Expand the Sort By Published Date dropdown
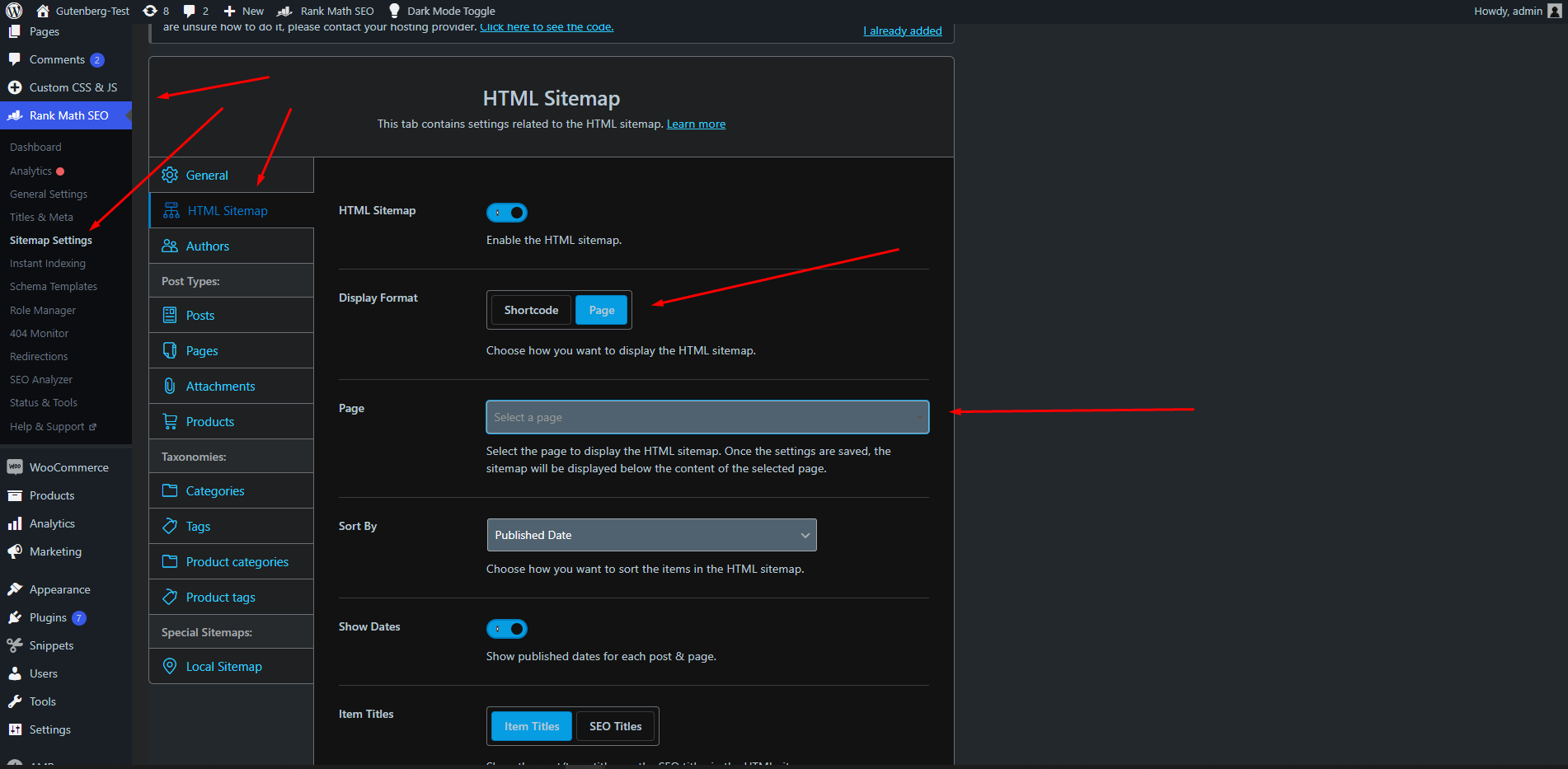1568x769 pixels. (x=651, y=535)
